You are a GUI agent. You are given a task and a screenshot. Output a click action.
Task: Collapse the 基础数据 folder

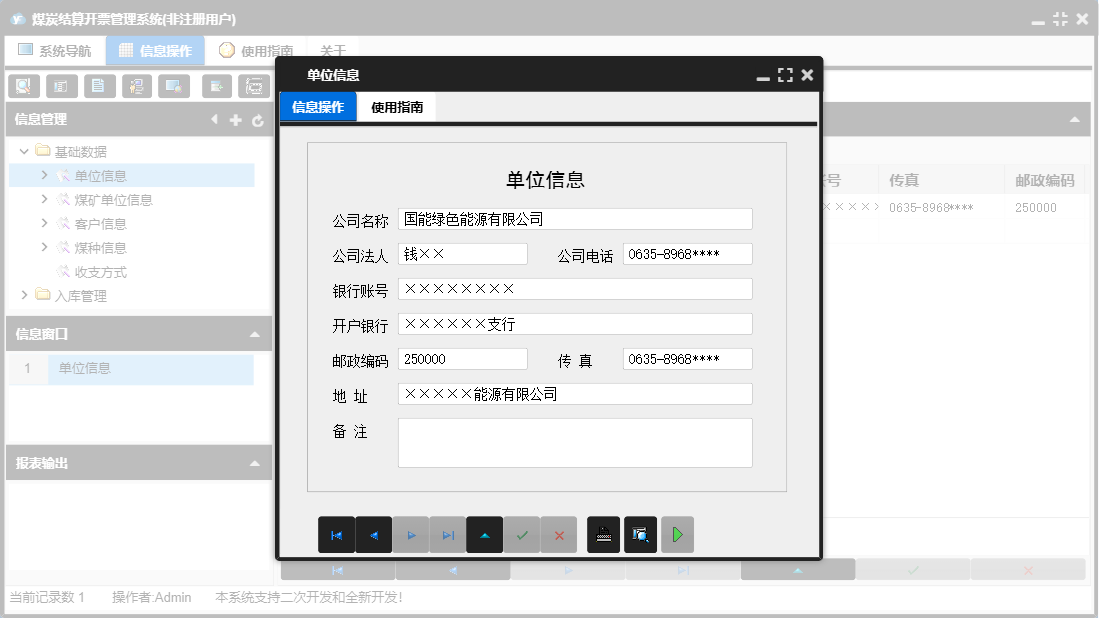tap(23, 151)
